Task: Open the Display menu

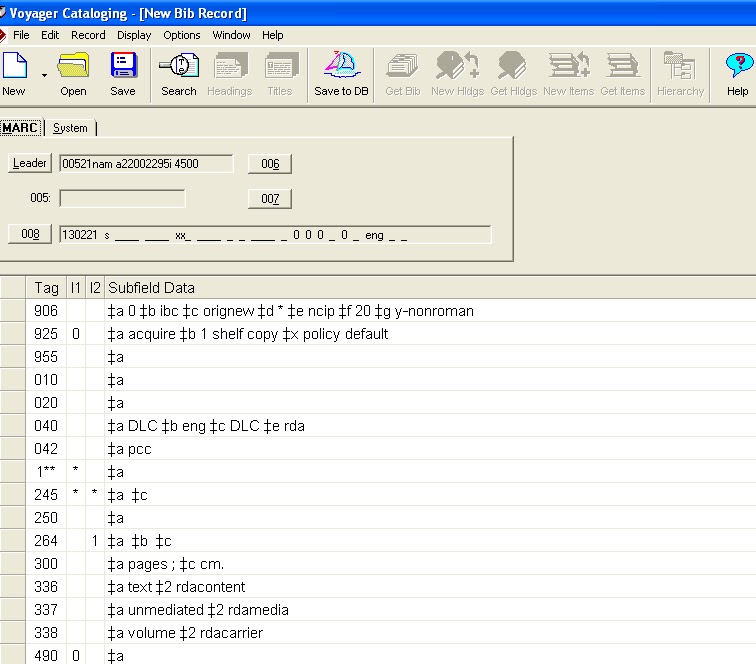Action: click(x=134, y=35)
